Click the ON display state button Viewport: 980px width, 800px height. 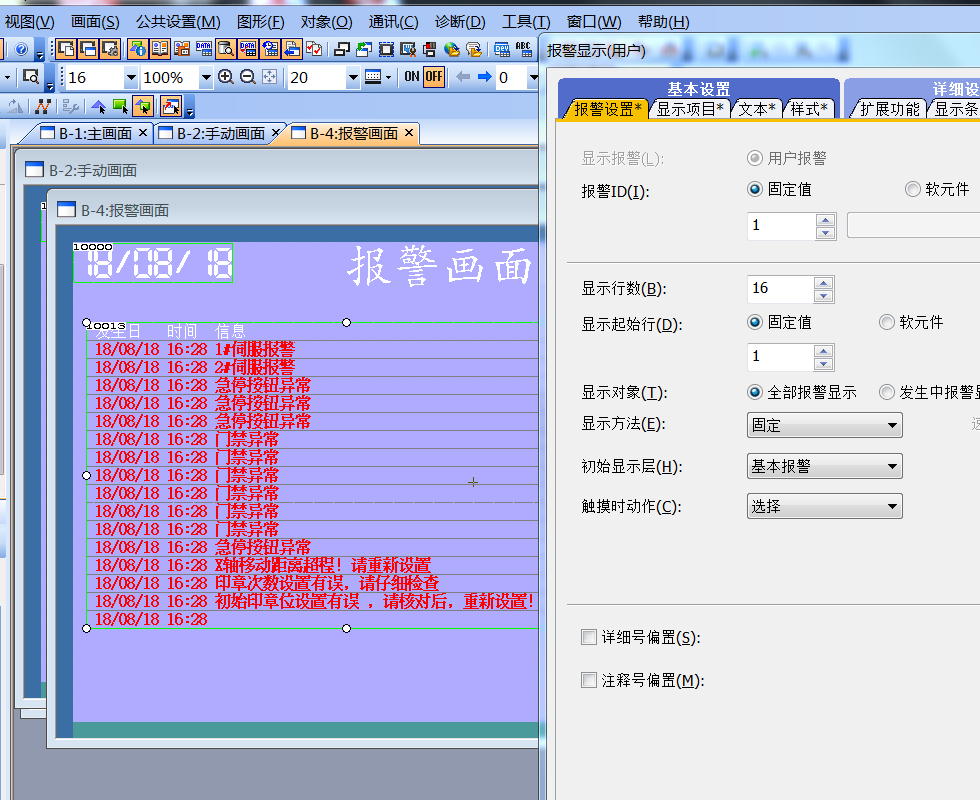[x=411, y=77]
